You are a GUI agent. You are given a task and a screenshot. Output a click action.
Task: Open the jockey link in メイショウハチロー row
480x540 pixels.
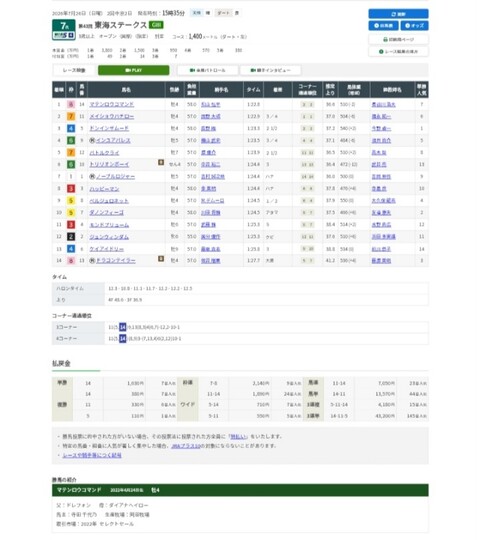coord(211,116)
